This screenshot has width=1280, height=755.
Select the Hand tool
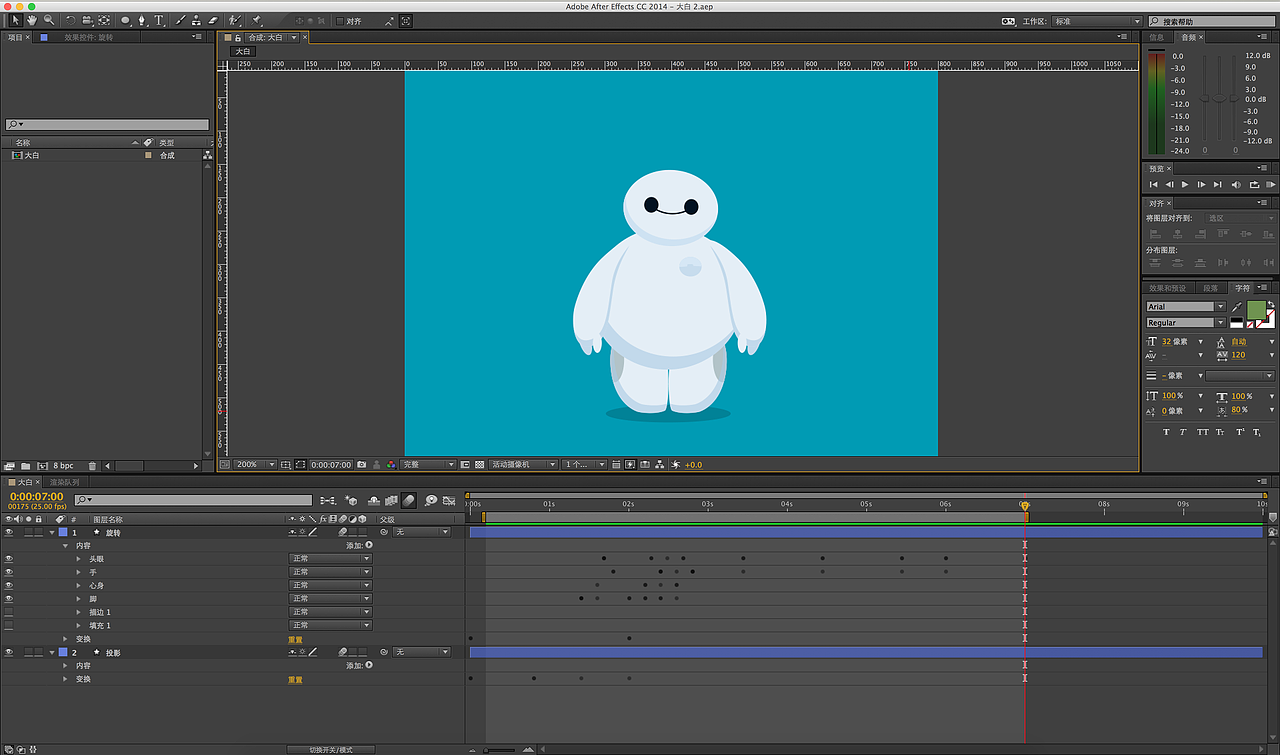click(32, 20)
